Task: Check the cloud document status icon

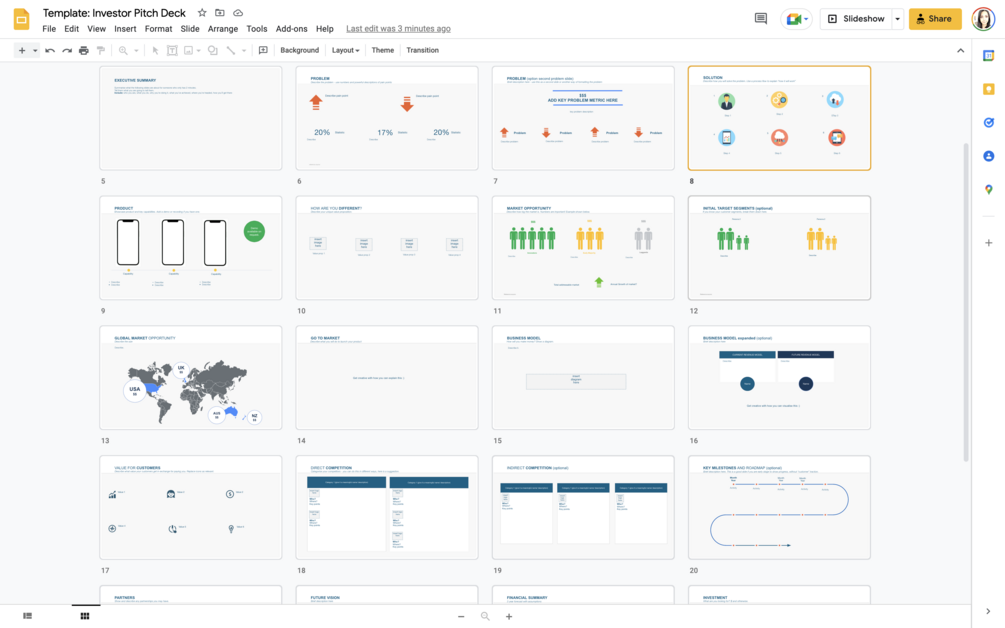Action: coord(238,13)
